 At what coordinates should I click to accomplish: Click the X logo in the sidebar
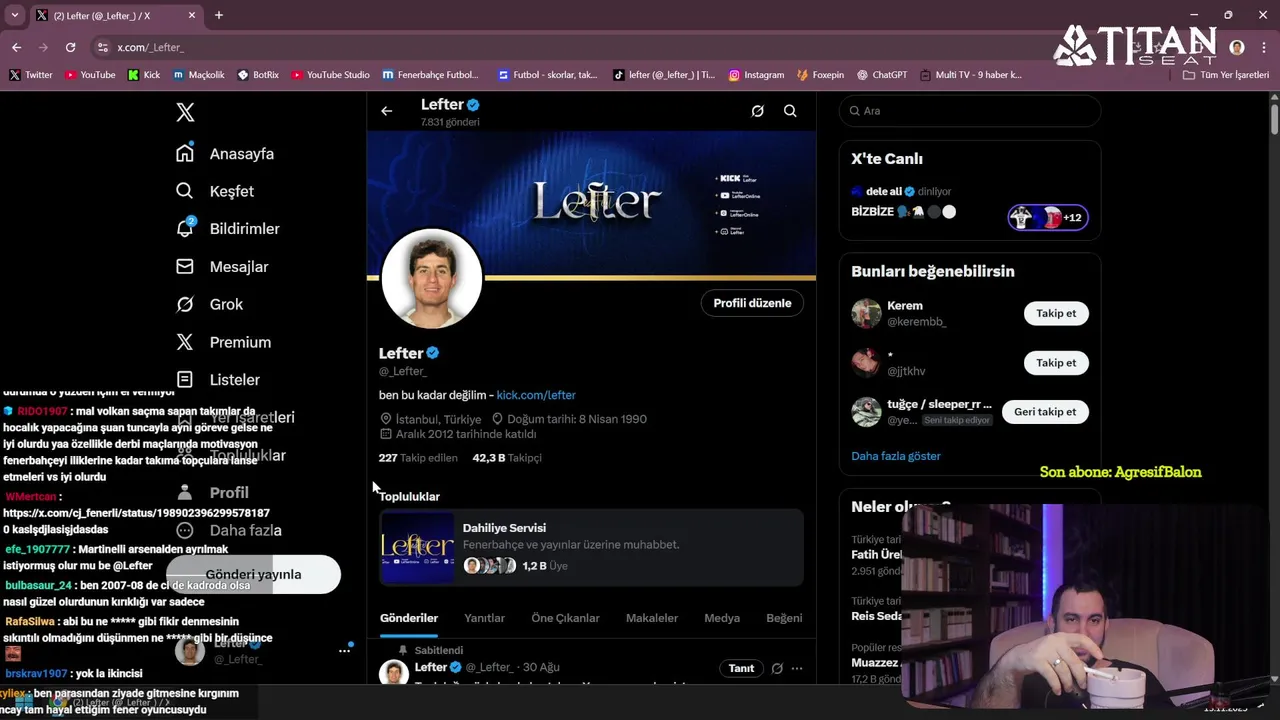(185, 112)
